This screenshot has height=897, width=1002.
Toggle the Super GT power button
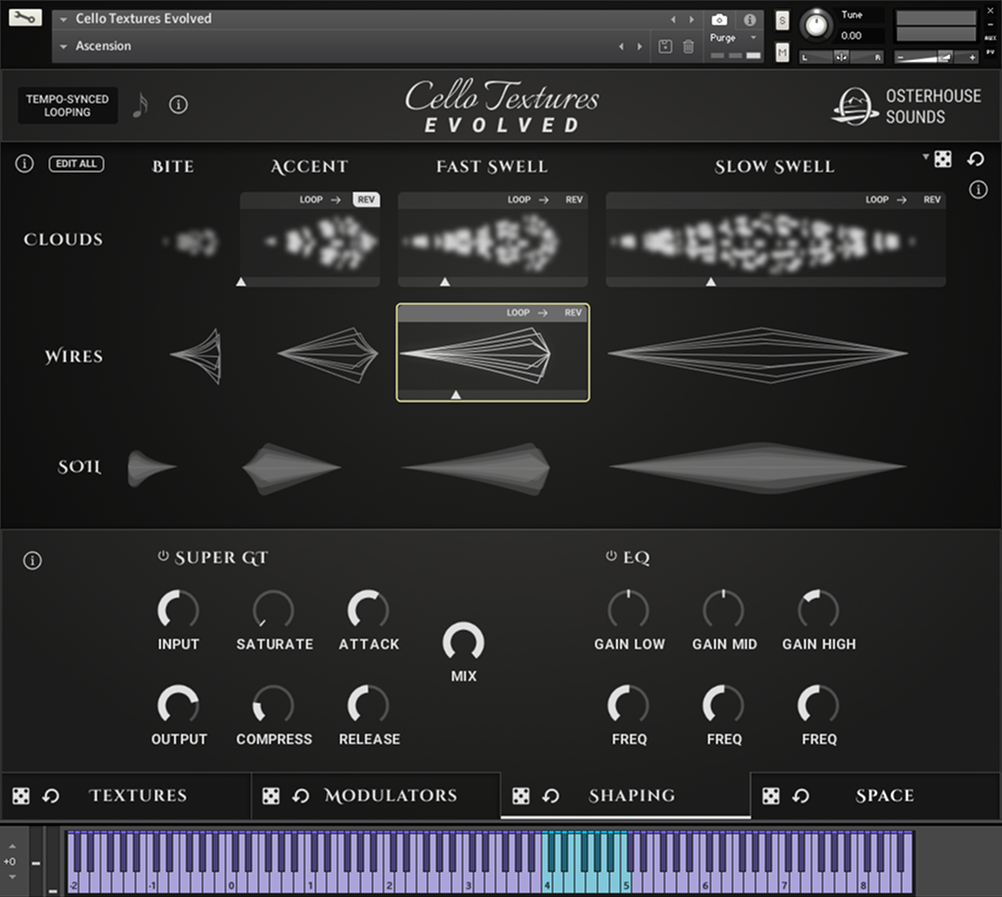163,557
